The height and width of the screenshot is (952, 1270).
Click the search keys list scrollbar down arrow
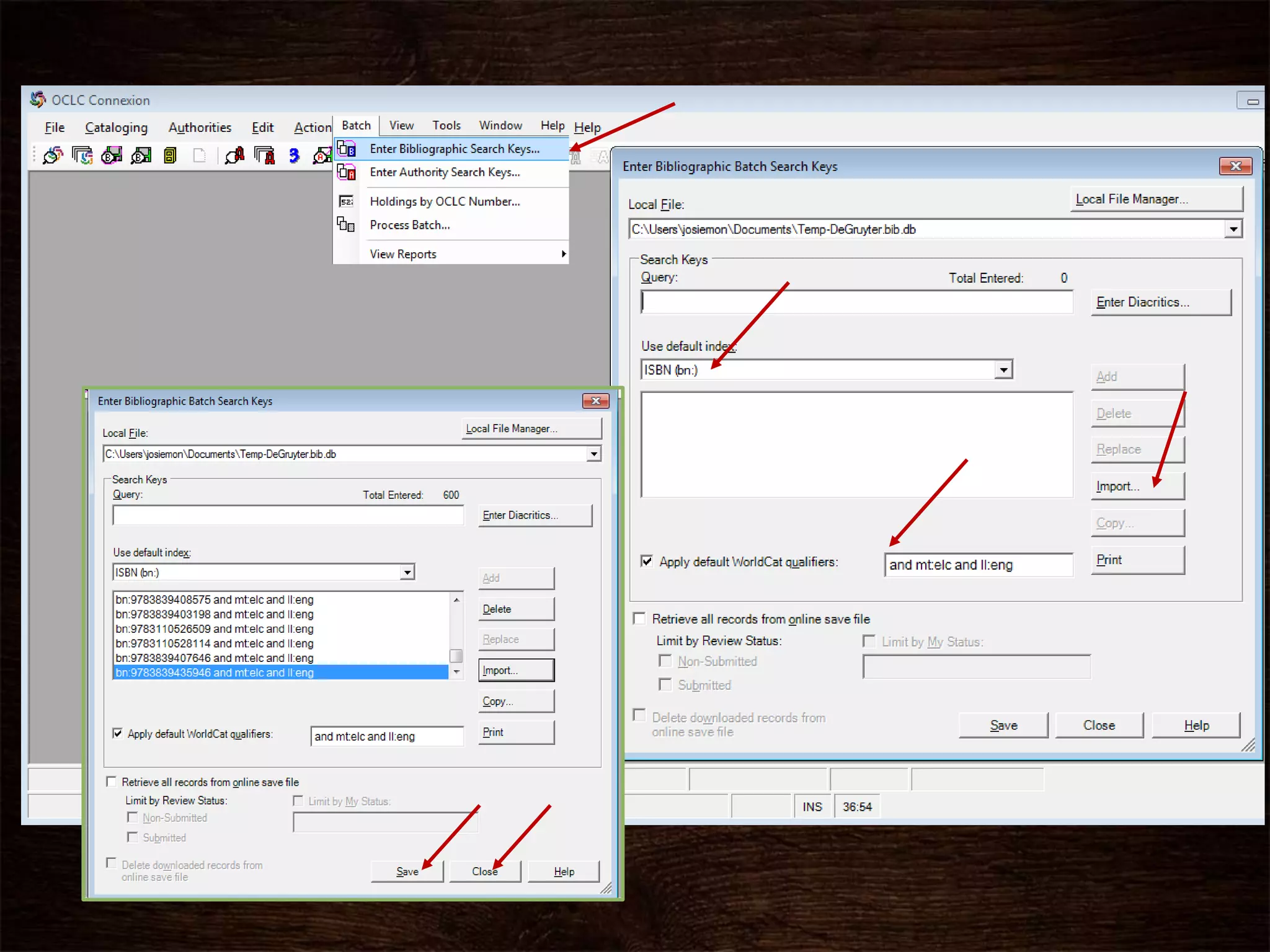456,672
